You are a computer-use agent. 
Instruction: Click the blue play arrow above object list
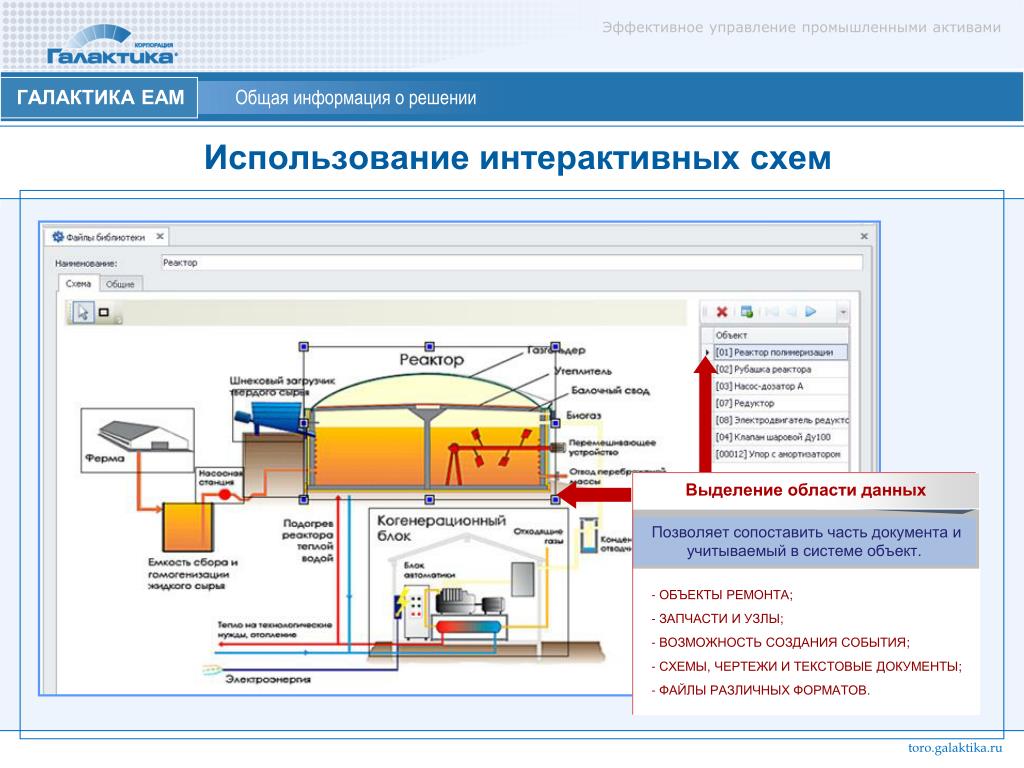point(810,312)
